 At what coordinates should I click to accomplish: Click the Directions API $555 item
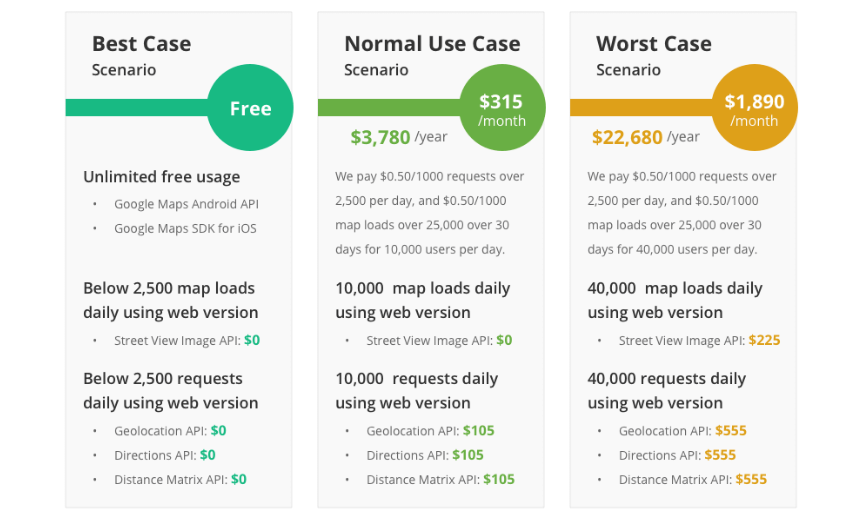tap(677, 455)
